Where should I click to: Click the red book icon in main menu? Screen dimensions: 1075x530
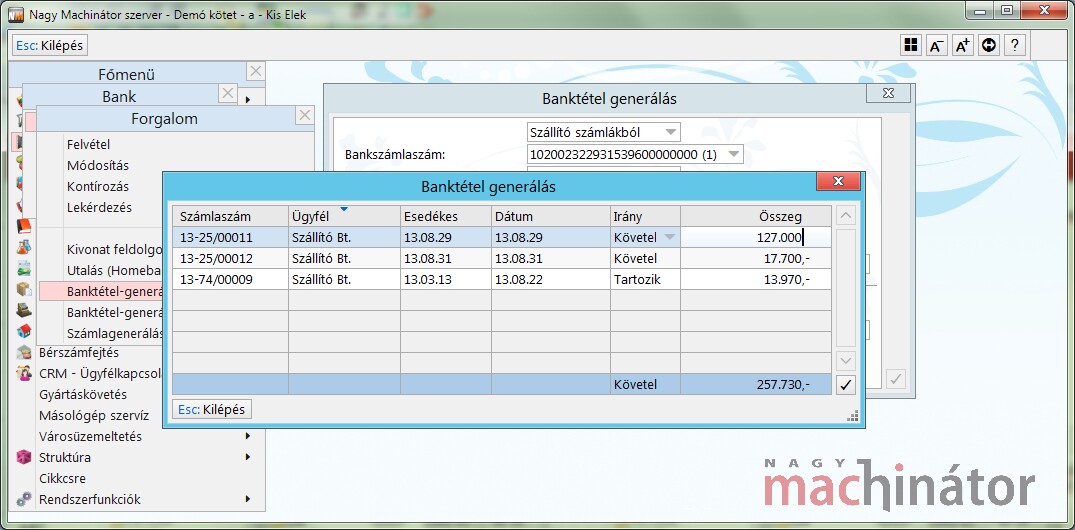pos(23,226)
